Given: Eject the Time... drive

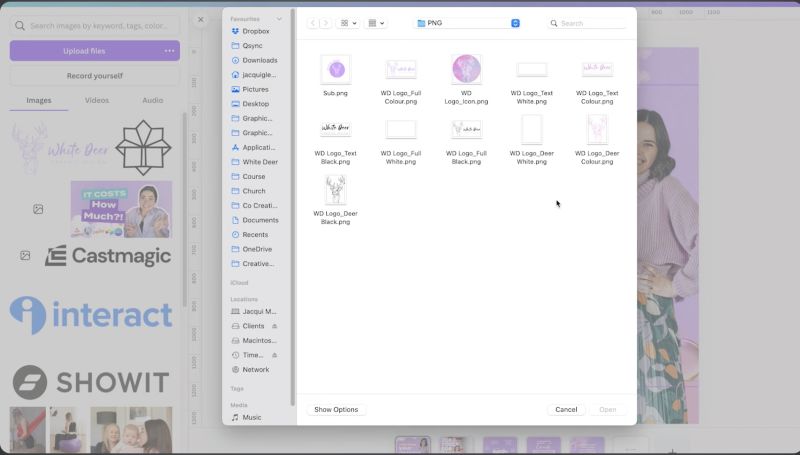Looking at the screenshot, I should [x=274, y=355].
